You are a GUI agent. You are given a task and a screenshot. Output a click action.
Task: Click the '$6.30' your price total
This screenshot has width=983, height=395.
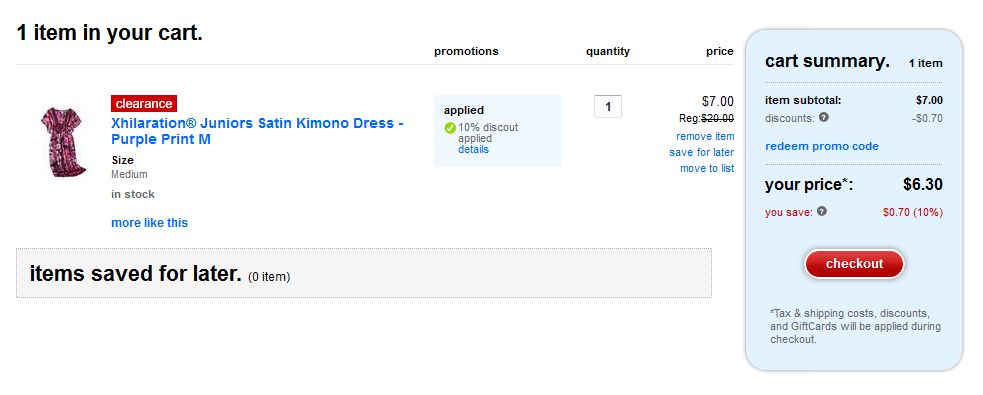pos(923,184)
